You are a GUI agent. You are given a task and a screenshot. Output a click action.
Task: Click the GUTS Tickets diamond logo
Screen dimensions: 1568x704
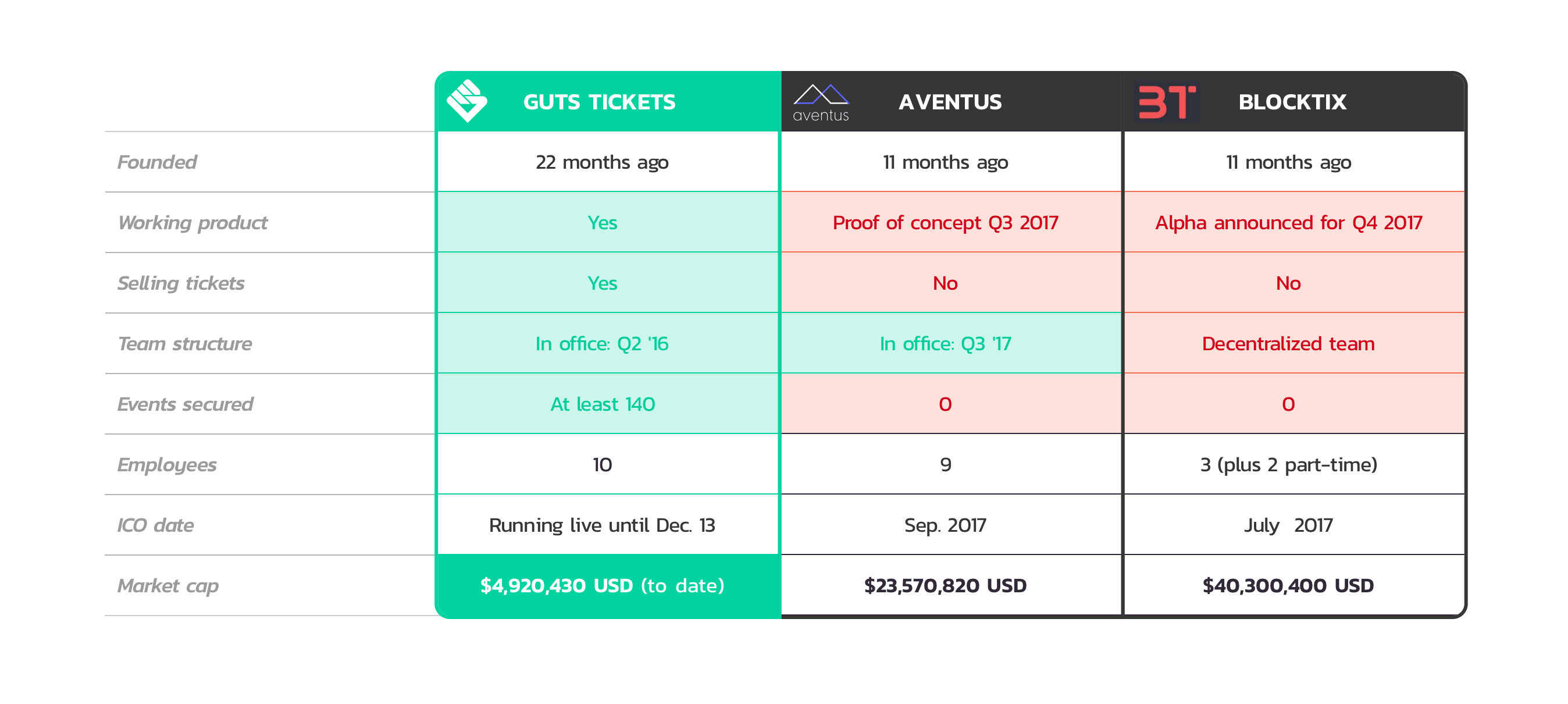click(x=467, y=101)
